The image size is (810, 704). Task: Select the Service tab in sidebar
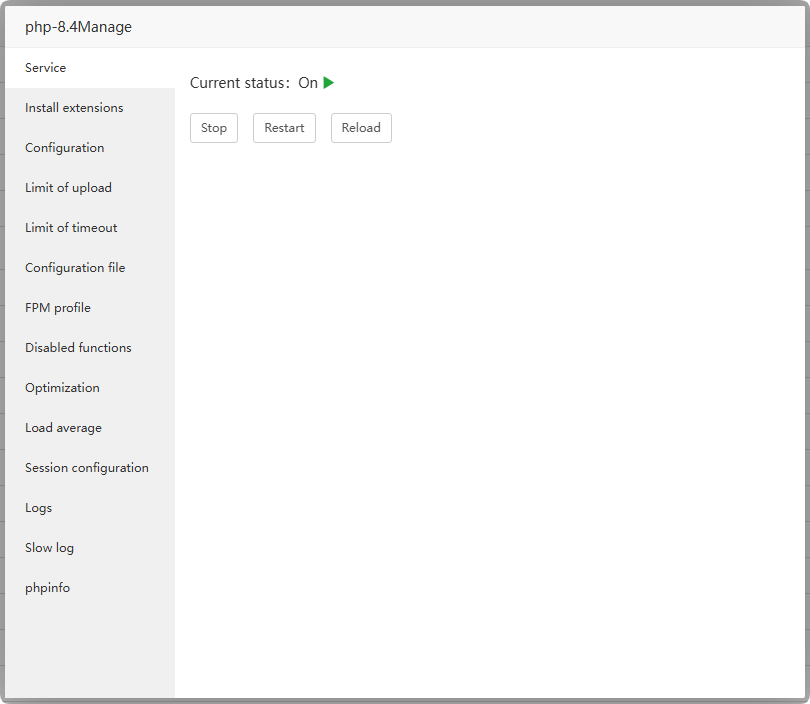(x=46, y=68)
